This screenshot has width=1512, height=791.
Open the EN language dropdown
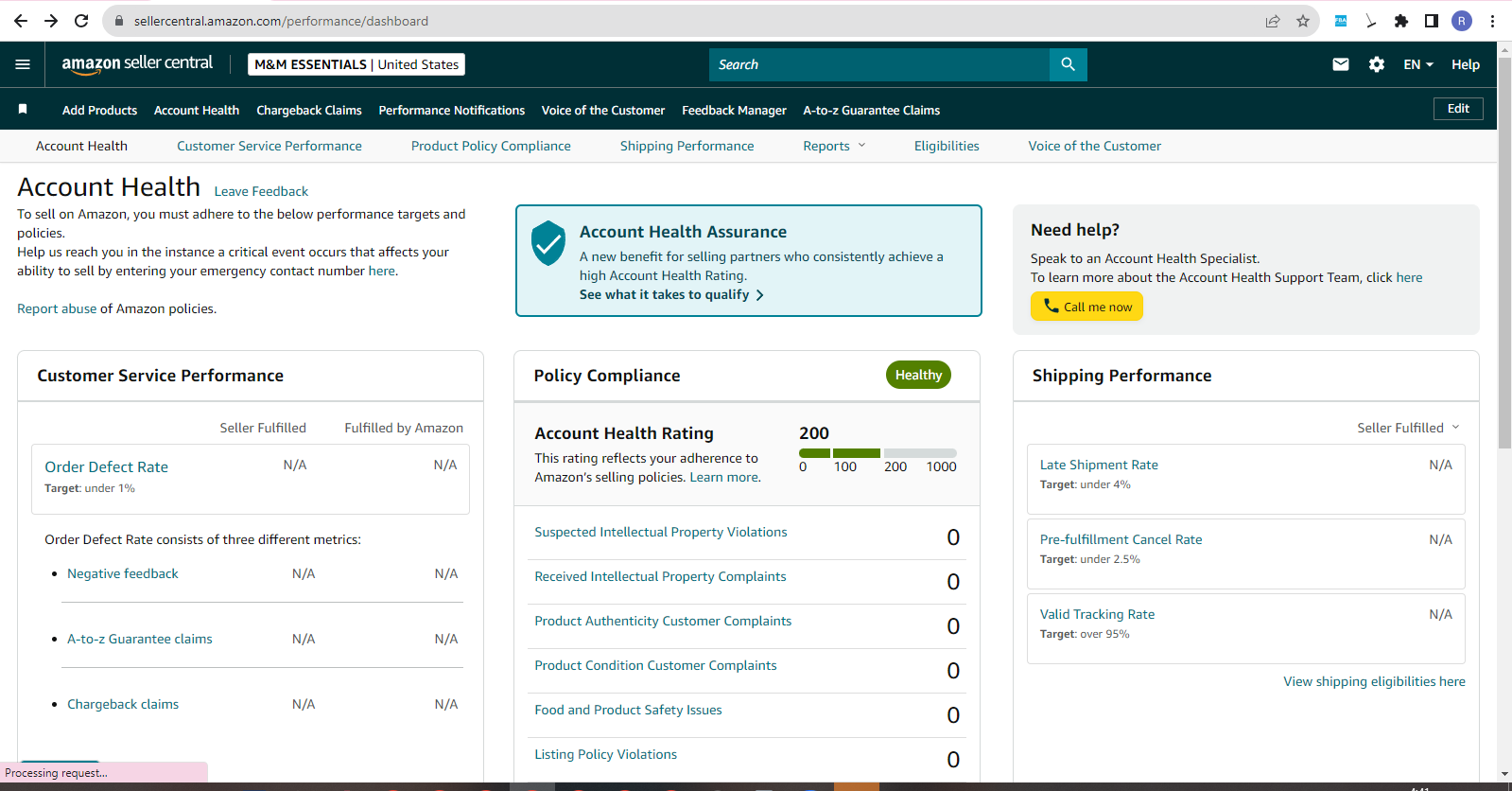click(1418, 64)
